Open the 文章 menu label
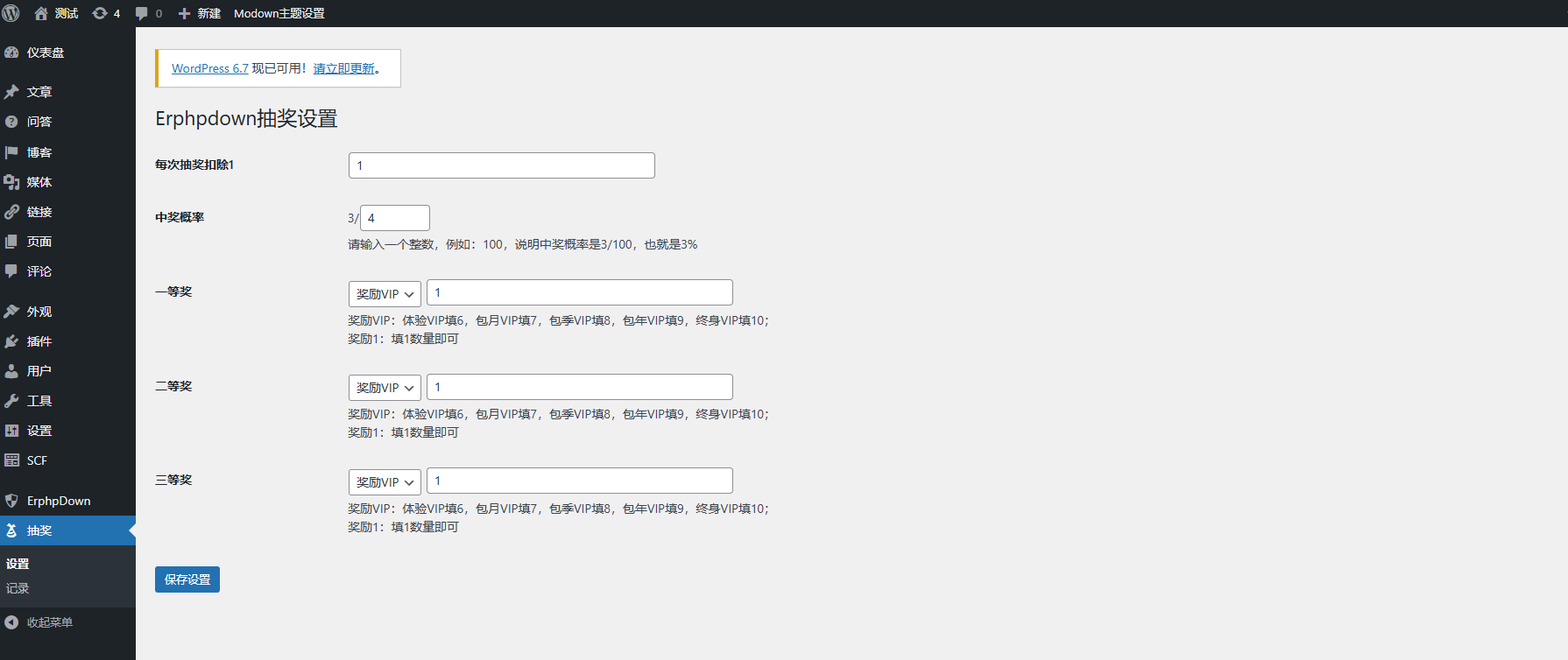1568x660 pixels. [x=39, y=92]
